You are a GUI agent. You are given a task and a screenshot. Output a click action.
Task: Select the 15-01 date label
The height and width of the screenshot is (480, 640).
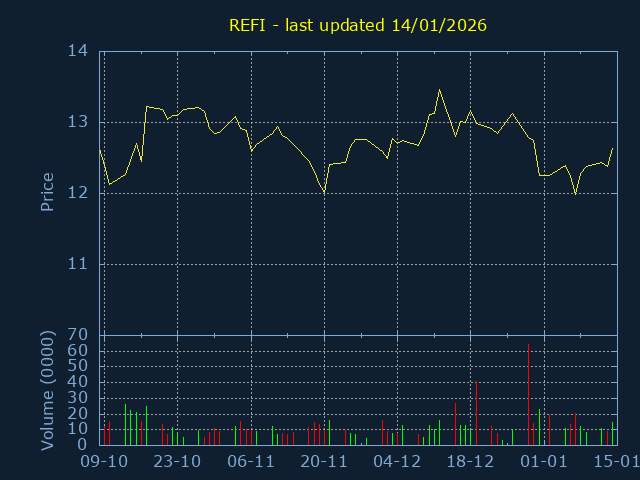[x=615, y=462]
